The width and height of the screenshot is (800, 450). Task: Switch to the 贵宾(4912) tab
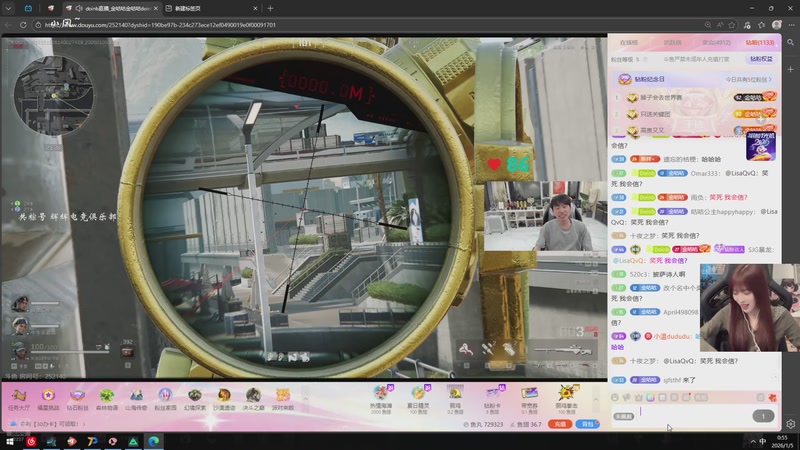pyautogui.click(x=716, y=43)
